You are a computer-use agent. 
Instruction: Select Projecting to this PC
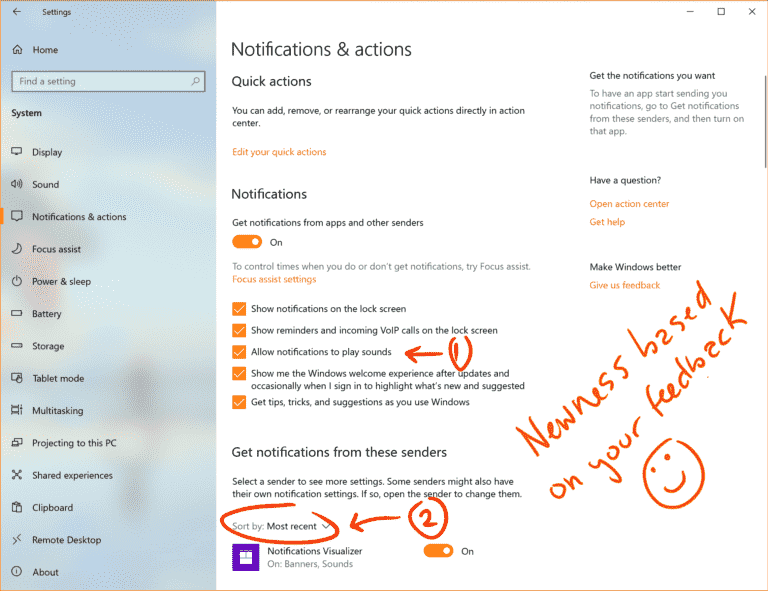coord(74,443)
